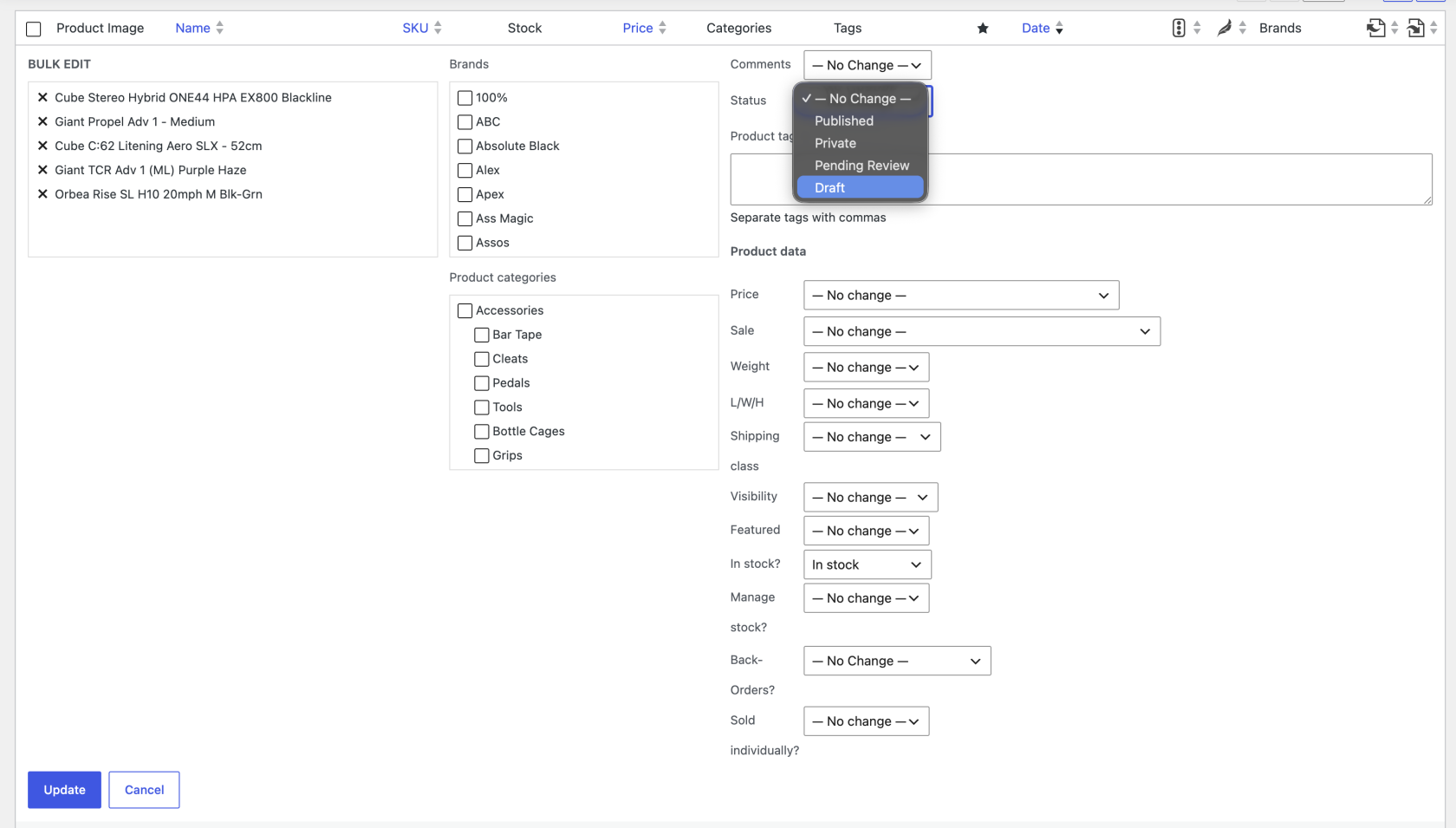Click the traffic-light SEO score column icon
Image resolution: width=1456 pixels, height=828 pixels.
[x=1178, y=28]
